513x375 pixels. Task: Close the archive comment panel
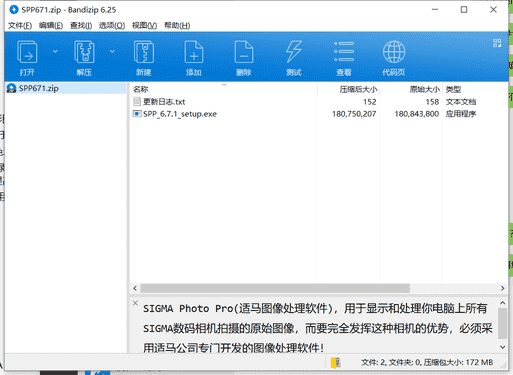click(x=135, y=303)
